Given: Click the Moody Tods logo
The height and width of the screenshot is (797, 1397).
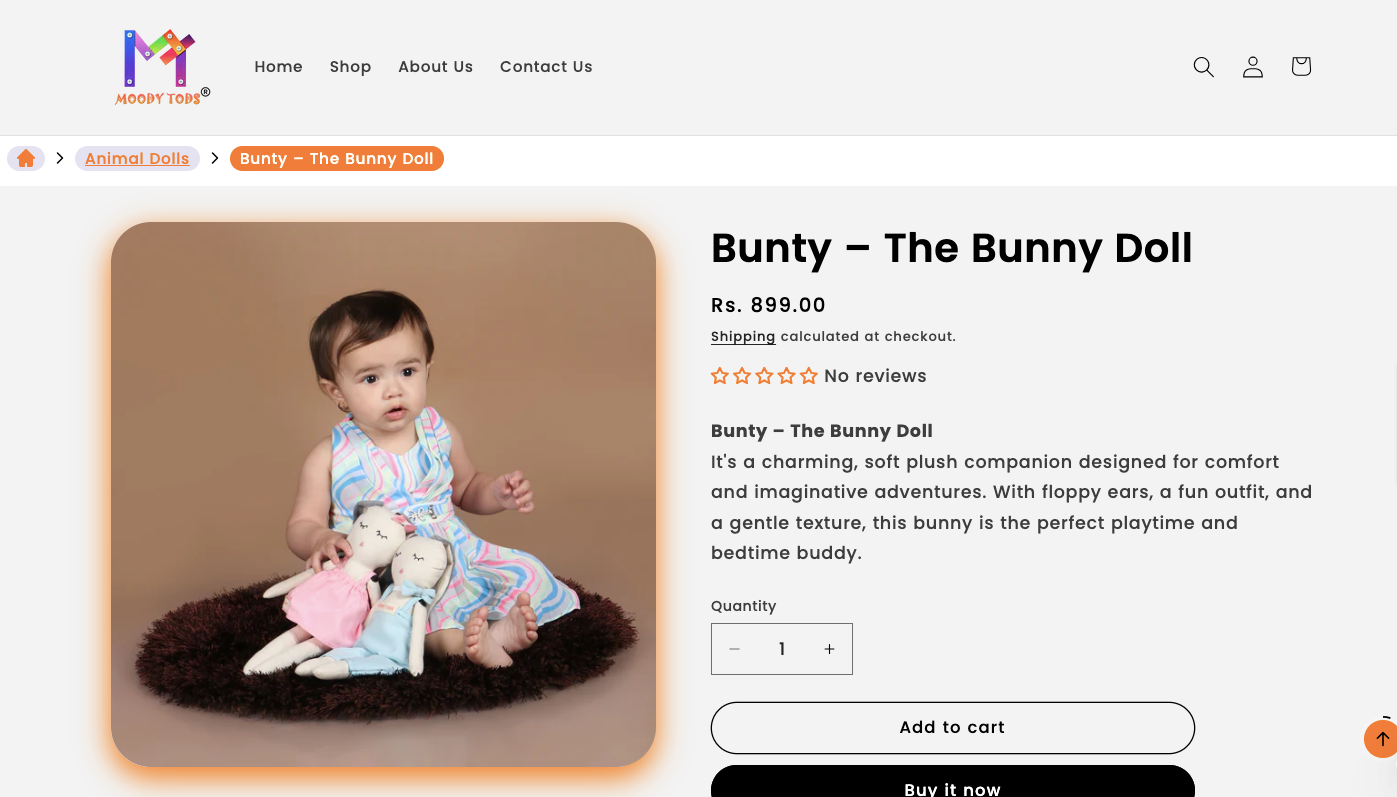Looking at the screenshot, I should [x=162, y=67].
